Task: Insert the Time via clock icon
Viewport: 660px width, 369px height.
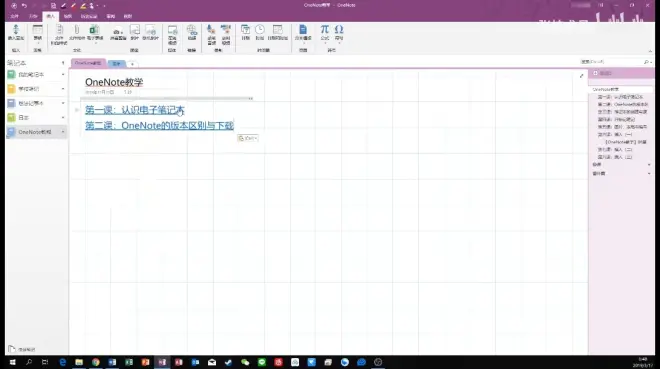Action: tap(260, 32)
